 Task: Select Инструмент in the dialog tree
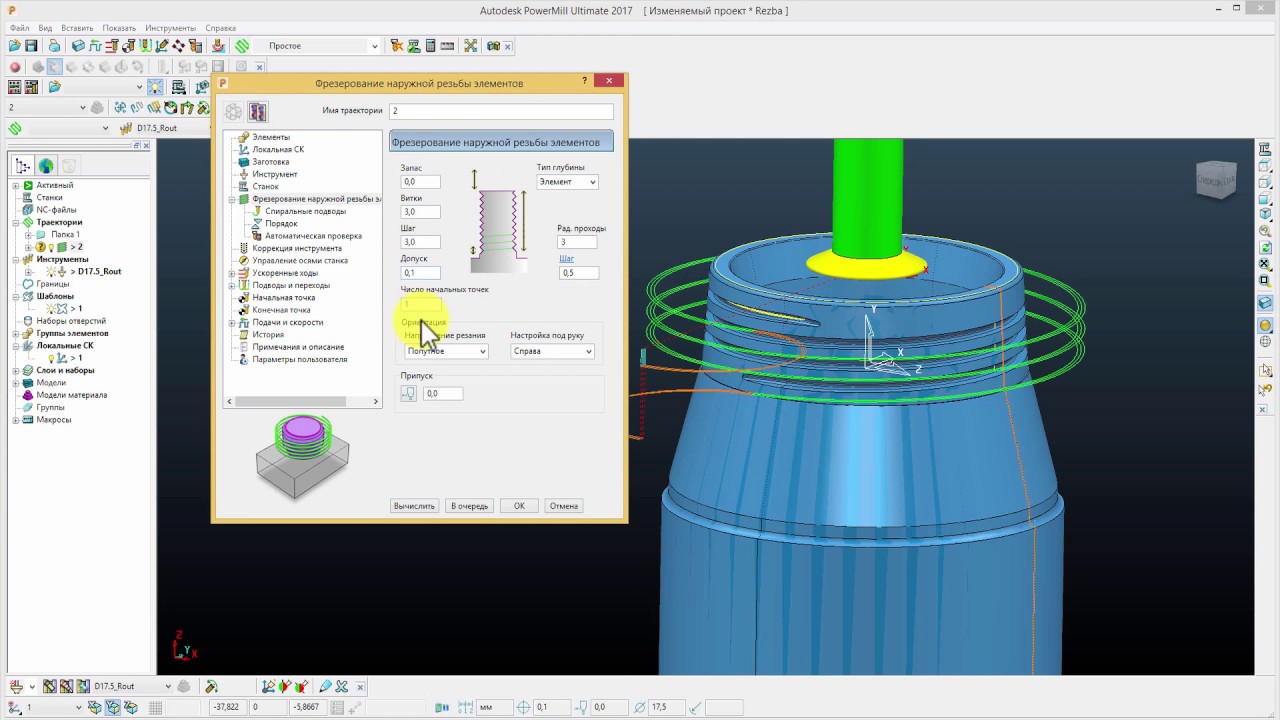point(275,174)
